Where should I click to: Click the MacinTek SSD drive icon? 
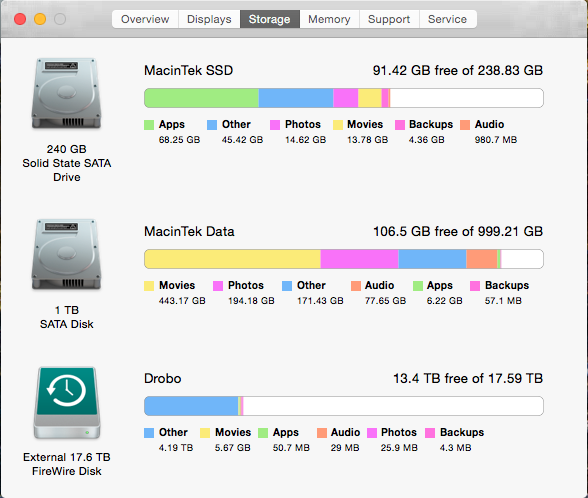click(x=67, y=93)
